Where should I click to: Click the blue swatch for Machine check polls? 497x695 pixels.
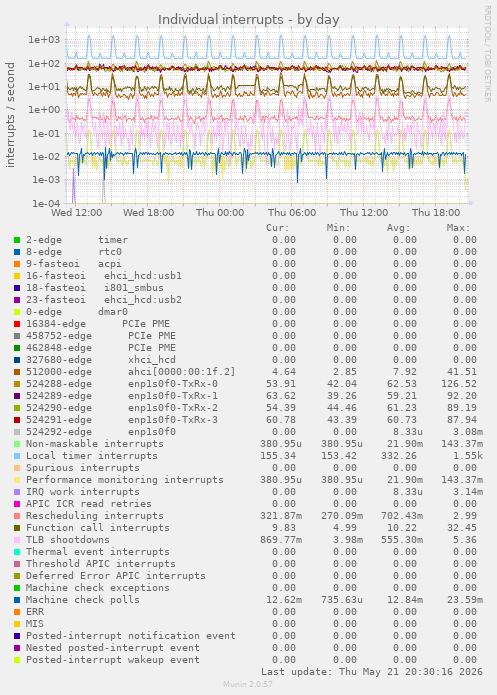tap(17, 600)
